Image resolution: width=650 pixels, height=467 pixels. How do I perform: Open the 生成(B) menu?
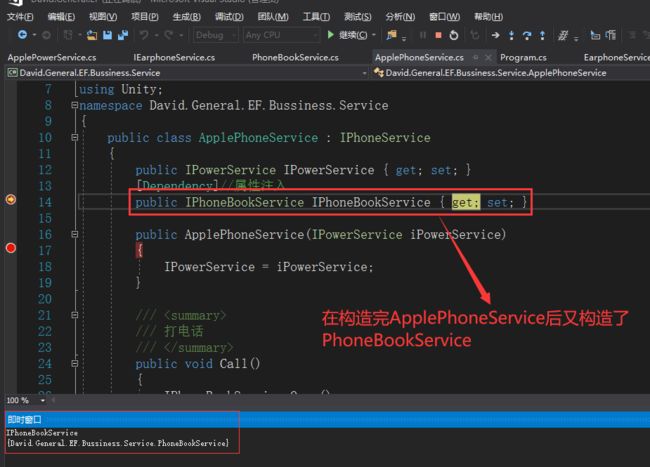187,17
